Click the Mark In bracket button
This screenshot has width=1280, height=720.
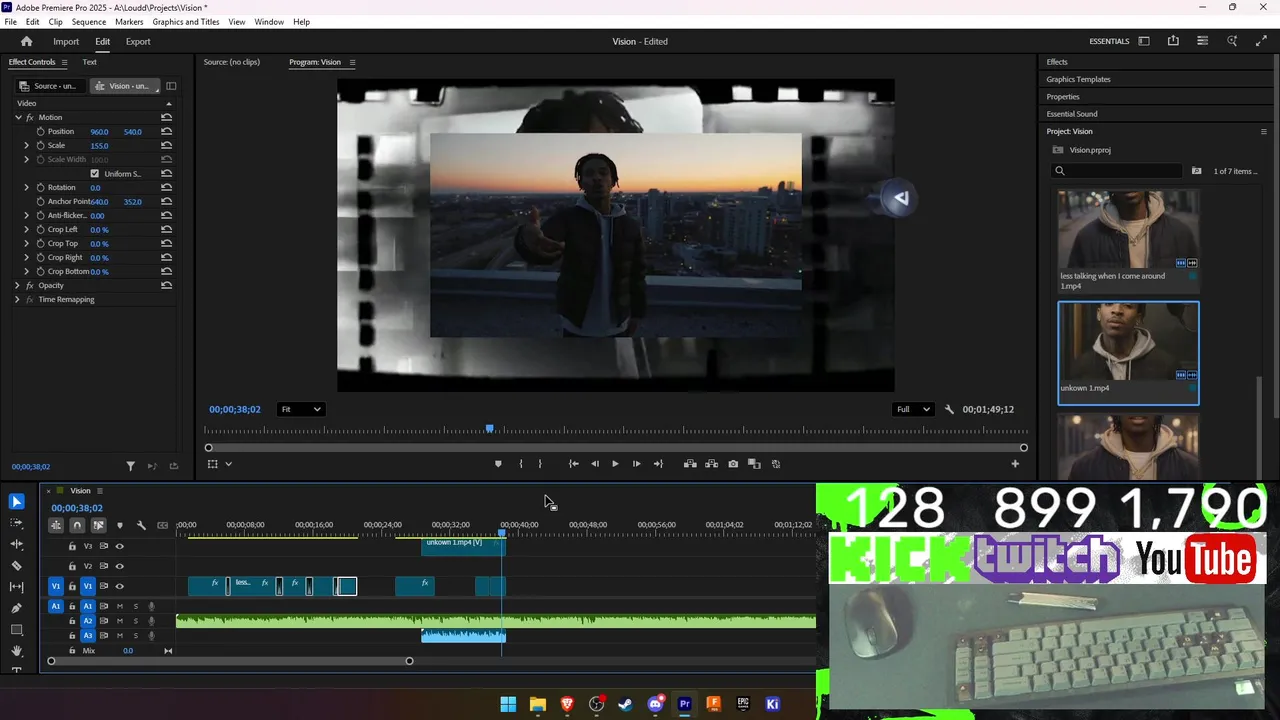point(521,464)
